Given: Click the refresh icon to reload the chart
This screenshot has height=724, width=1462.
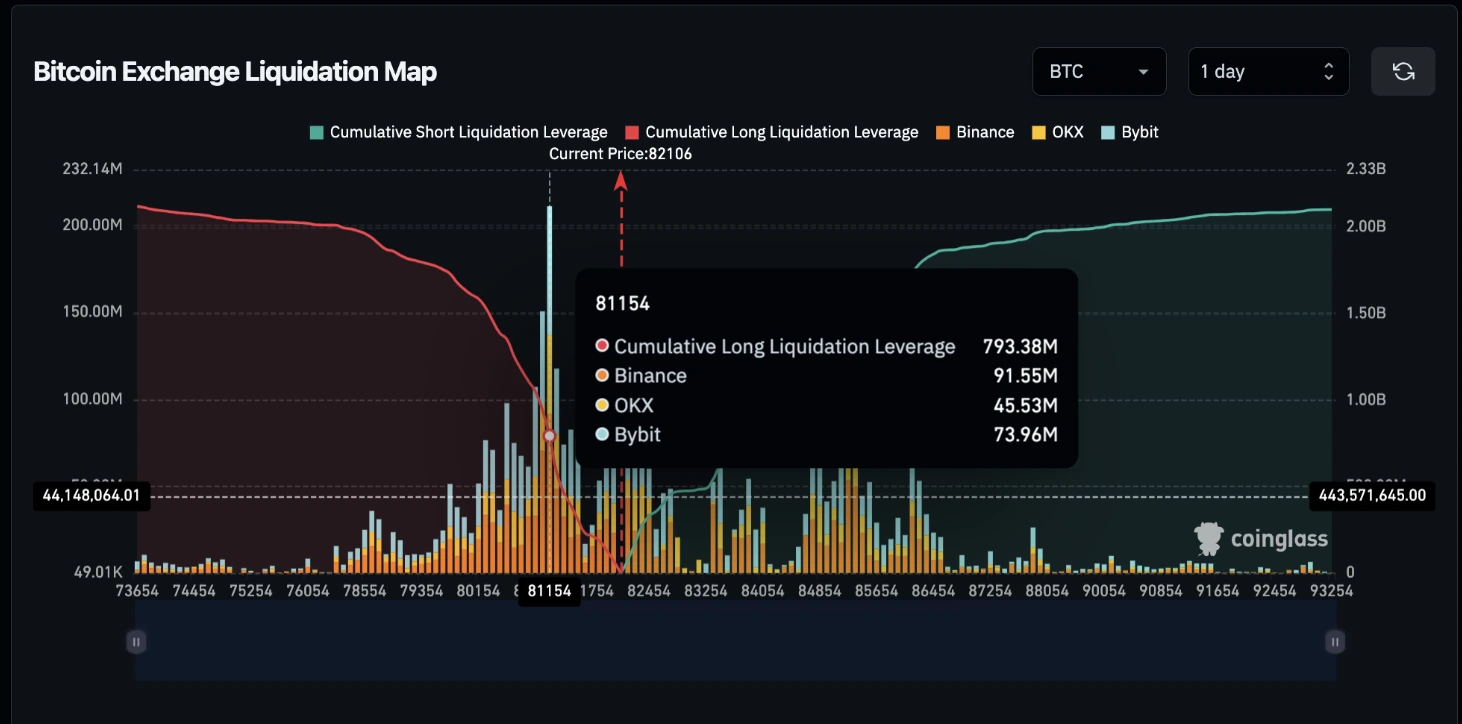Looking at the screenshot, I should [x=1402, y=71].
